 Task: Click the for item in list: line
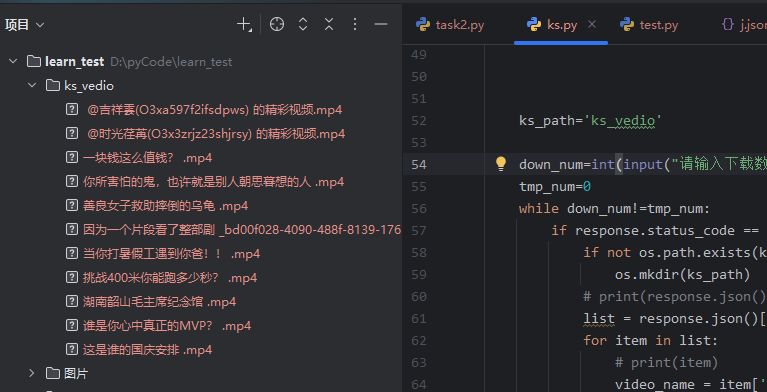651,341
